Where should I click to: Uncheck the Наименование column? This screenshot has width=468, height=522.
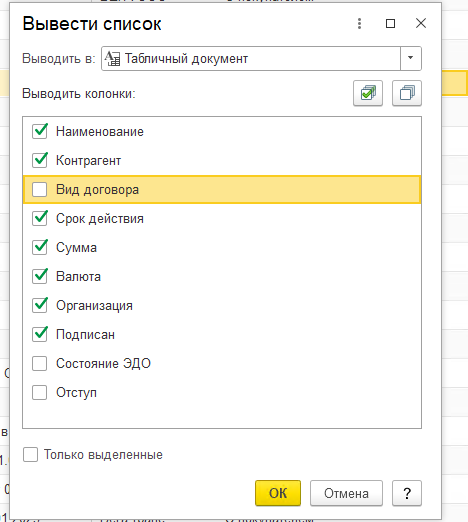[x=39, y=131]
